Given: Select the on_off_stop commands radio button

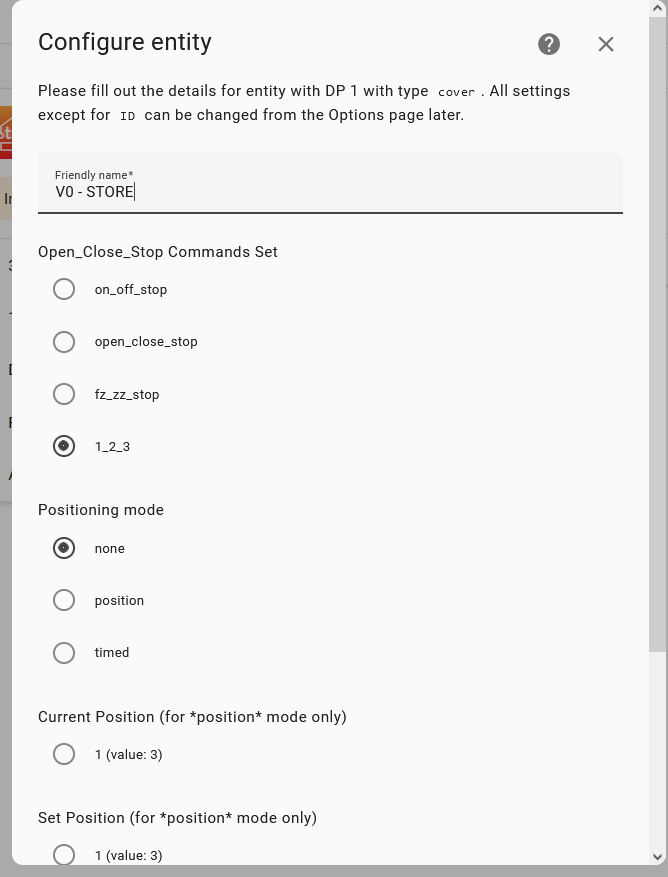Looking at the screenshot, I should click(64, 289).
